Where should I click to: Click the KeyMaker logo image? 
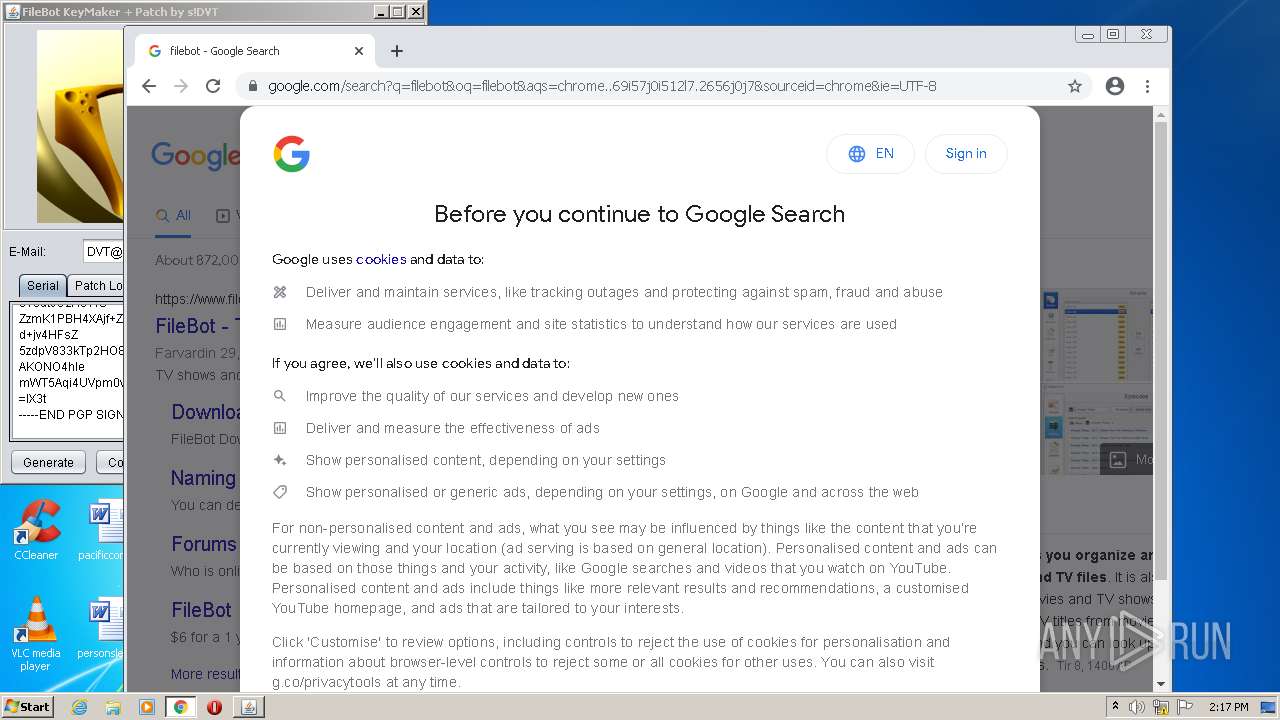tap(80, 126)
